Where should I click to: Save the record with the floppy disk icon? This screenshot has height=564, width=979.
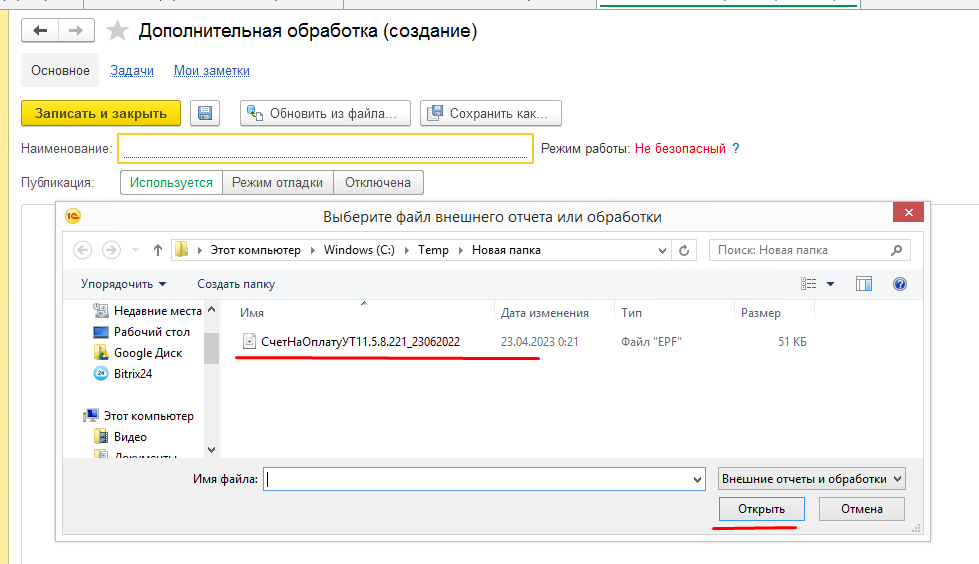pos(205,113)
